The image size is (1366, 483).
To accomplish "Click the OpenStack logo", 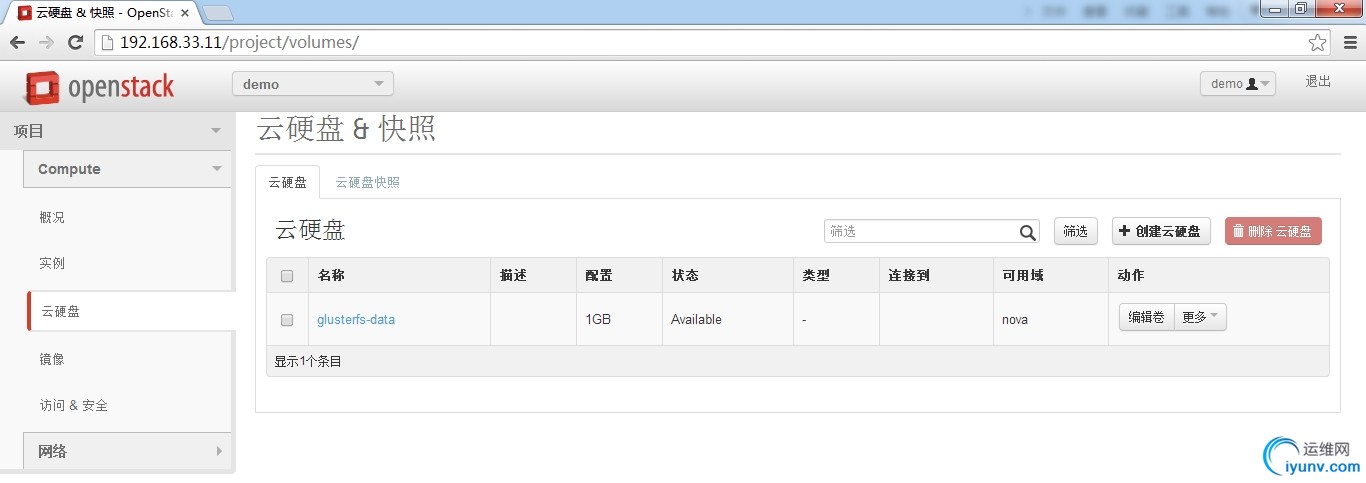I will coord(100,87).
